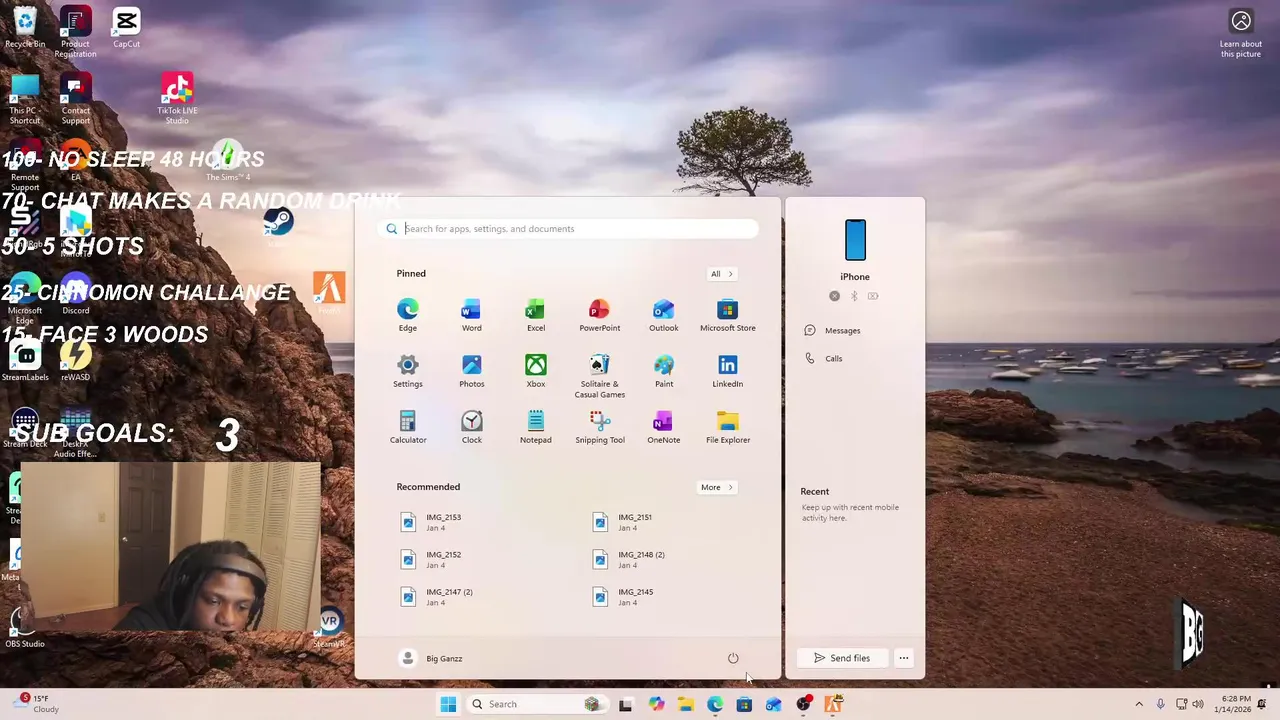Select the reWASD desktop icon
Screen dimensions: 1280x720
75,361
